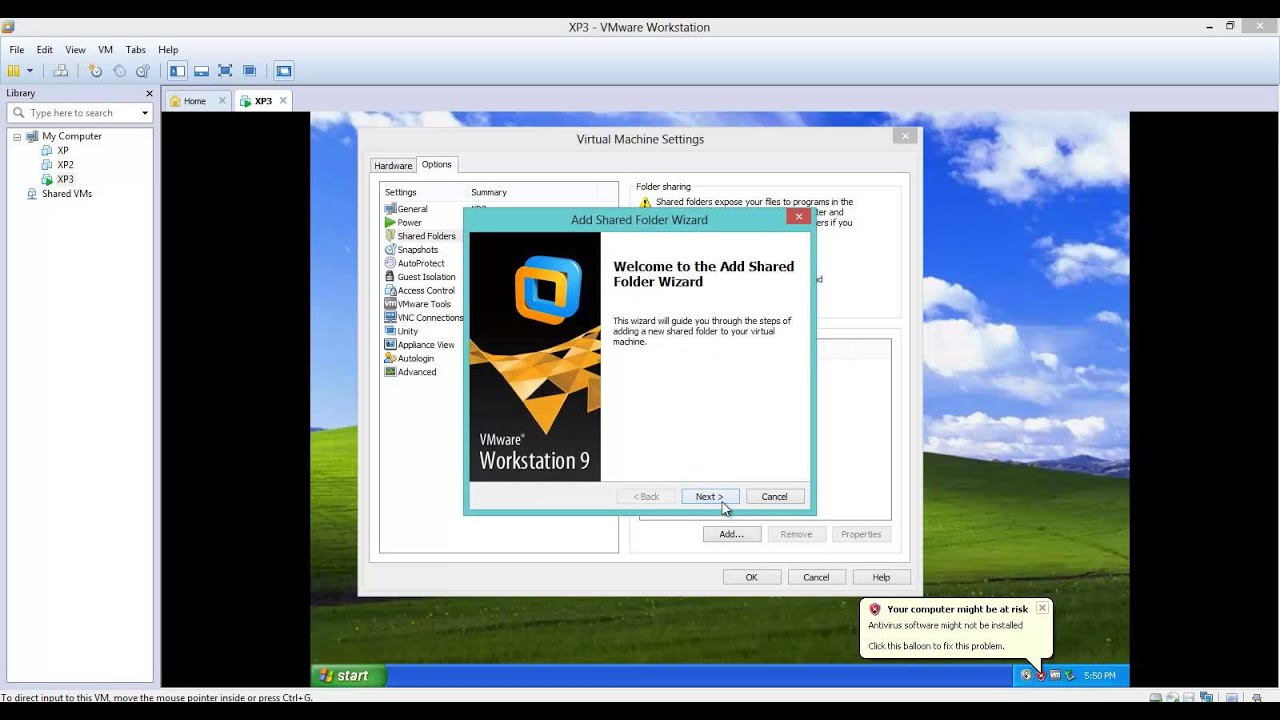The image size is (1280, 720).
Task: Select Autologin in the settings list
Action: [x=416, y=358]
